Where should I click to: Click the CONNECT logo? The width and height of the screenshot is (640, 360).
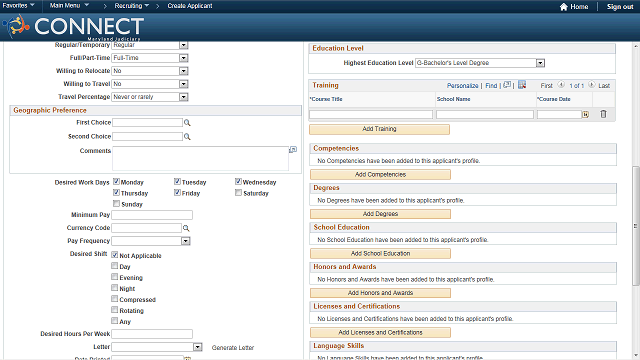pyautogui.click(x=73, y=27)
